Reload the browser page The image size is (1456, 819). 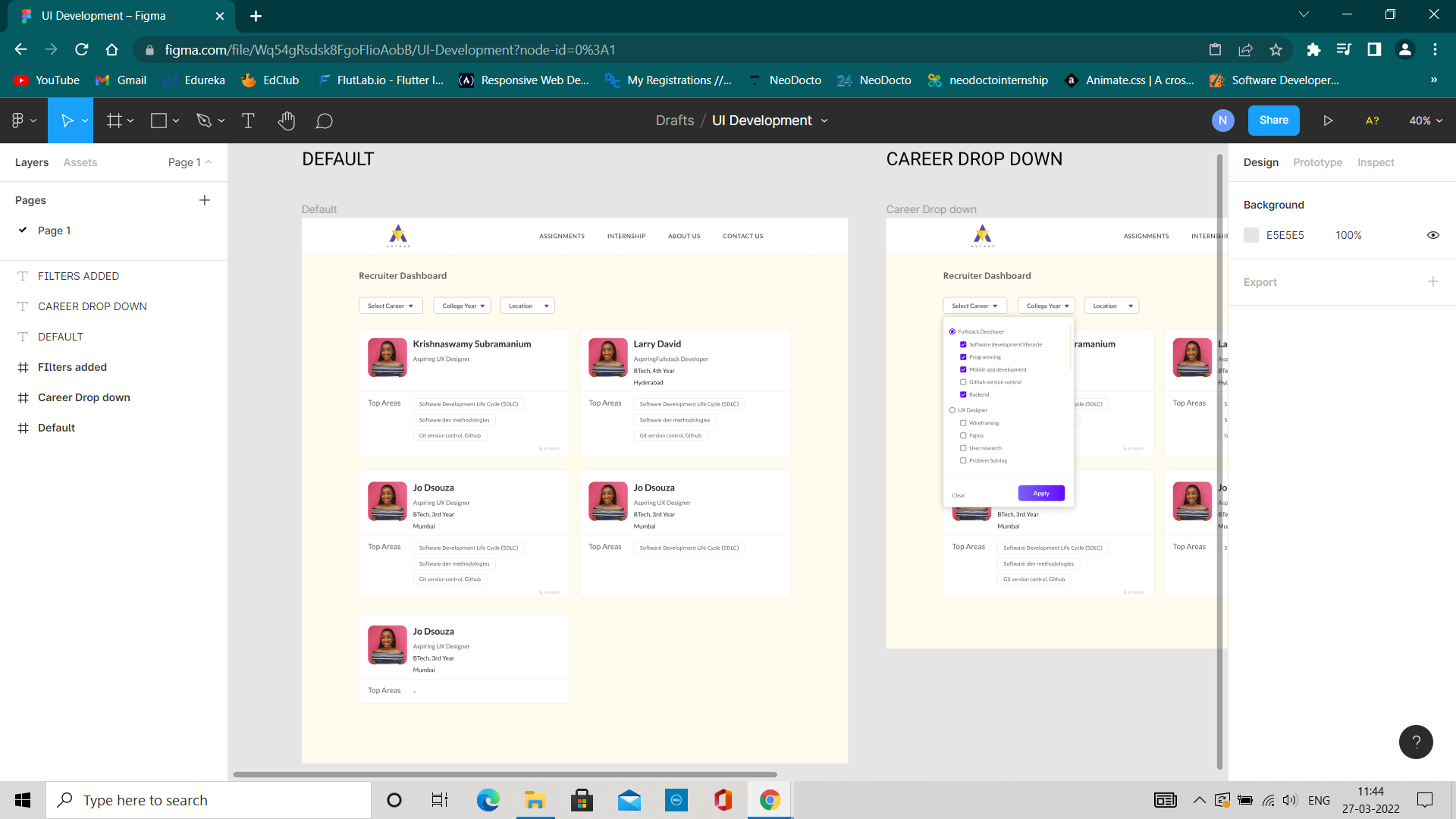coord(82,49)
